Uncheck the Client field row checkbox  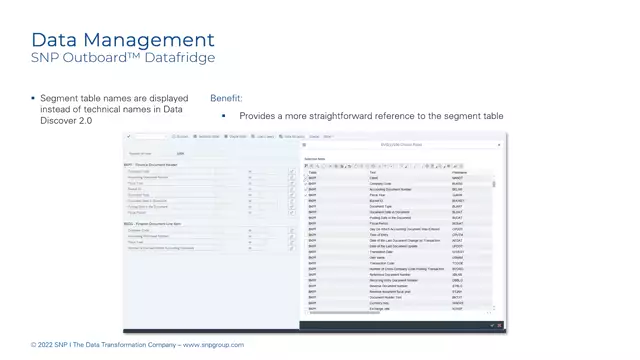click(x=306, y=178)
